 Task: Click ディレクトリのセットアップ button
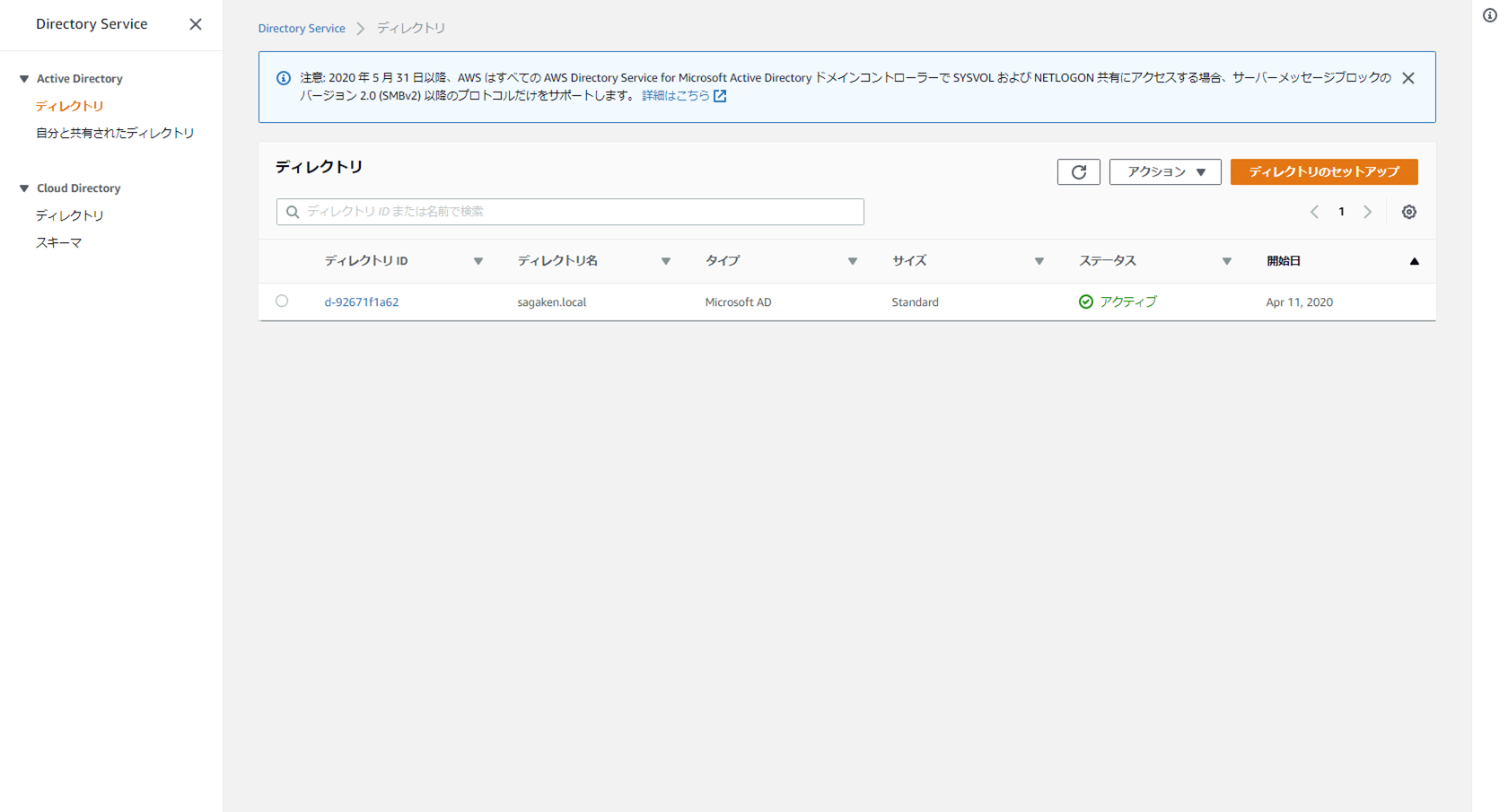click(x=1324, y=171)
